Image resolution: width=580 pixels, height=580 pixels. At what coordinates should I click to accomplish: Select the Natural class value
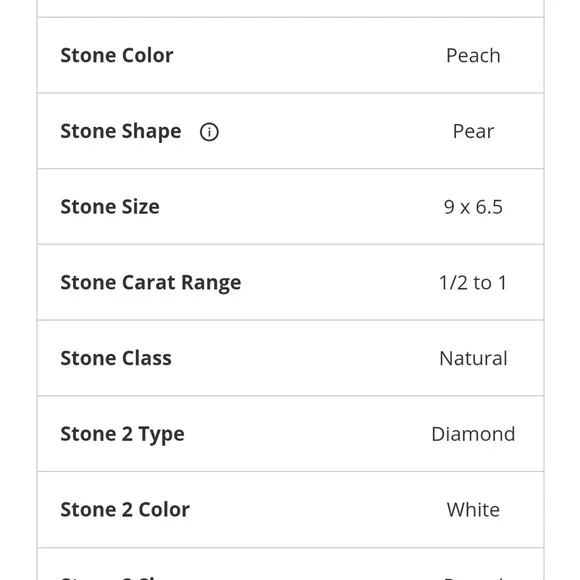coord(473,358)
